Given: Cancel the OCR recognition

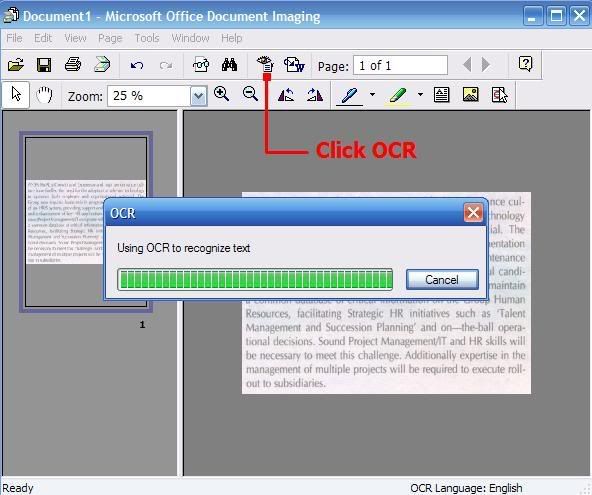Looking at the screenshot, I should pyautogui.click(x=442, y=280).
